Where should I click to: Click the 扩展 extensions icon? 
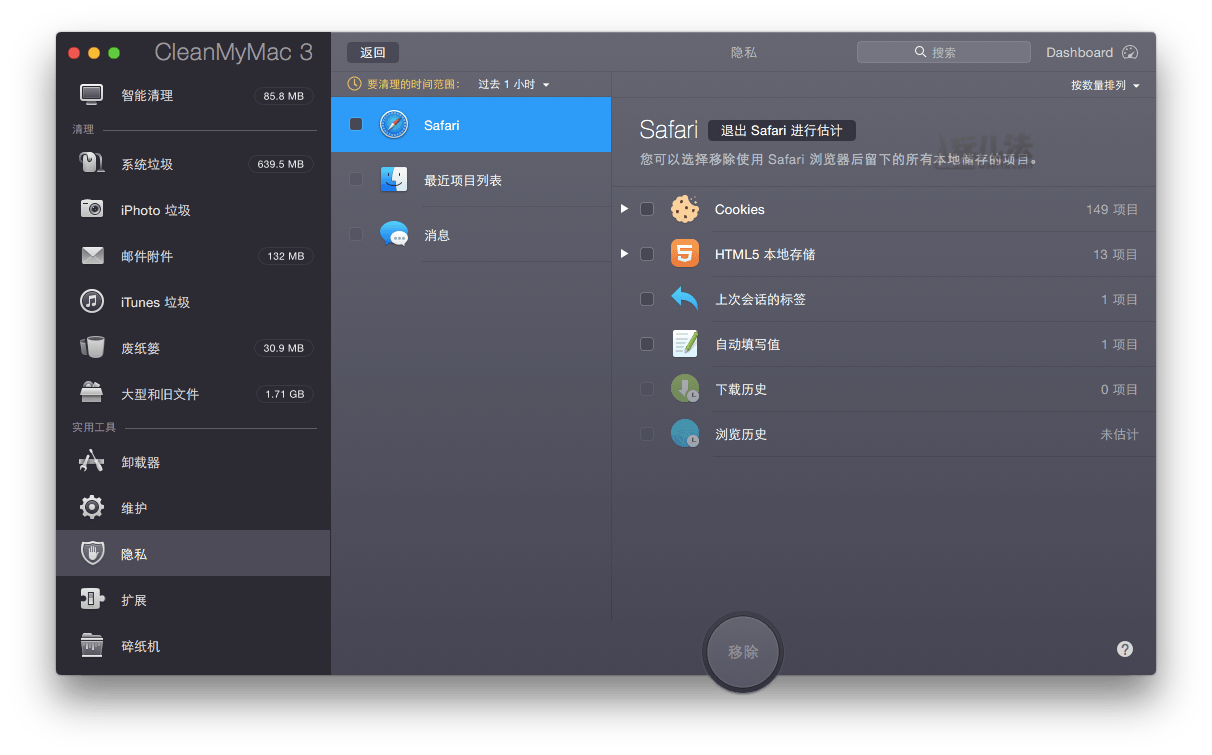(92, 599)
